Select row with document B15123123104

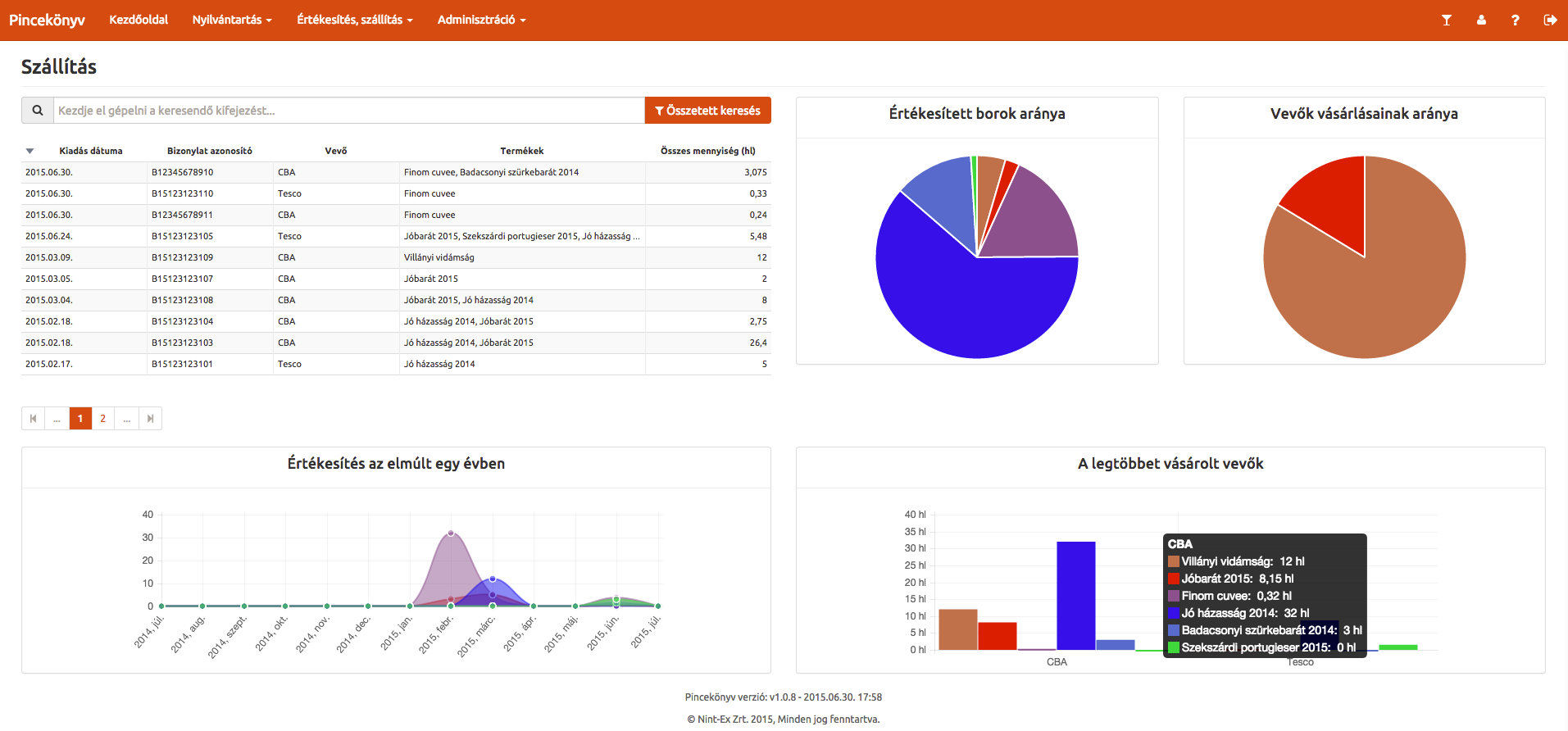[x=396, y=321]
